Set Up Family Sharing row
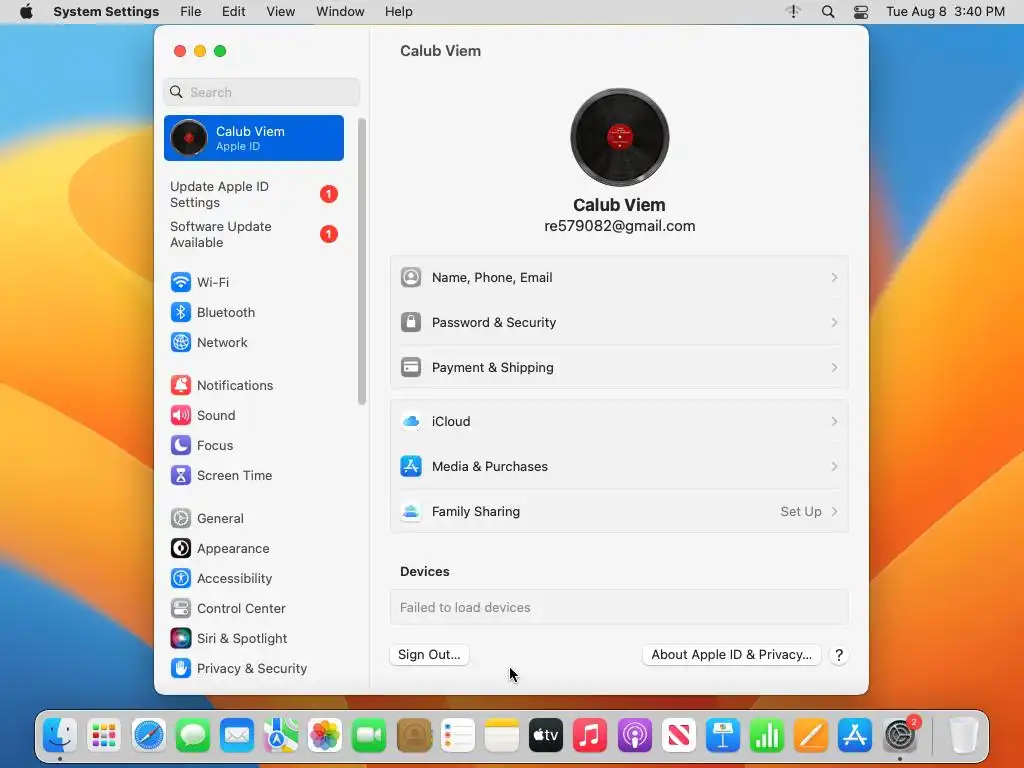The width and height of the screenshot is (1024, 768). coord(619,512)
